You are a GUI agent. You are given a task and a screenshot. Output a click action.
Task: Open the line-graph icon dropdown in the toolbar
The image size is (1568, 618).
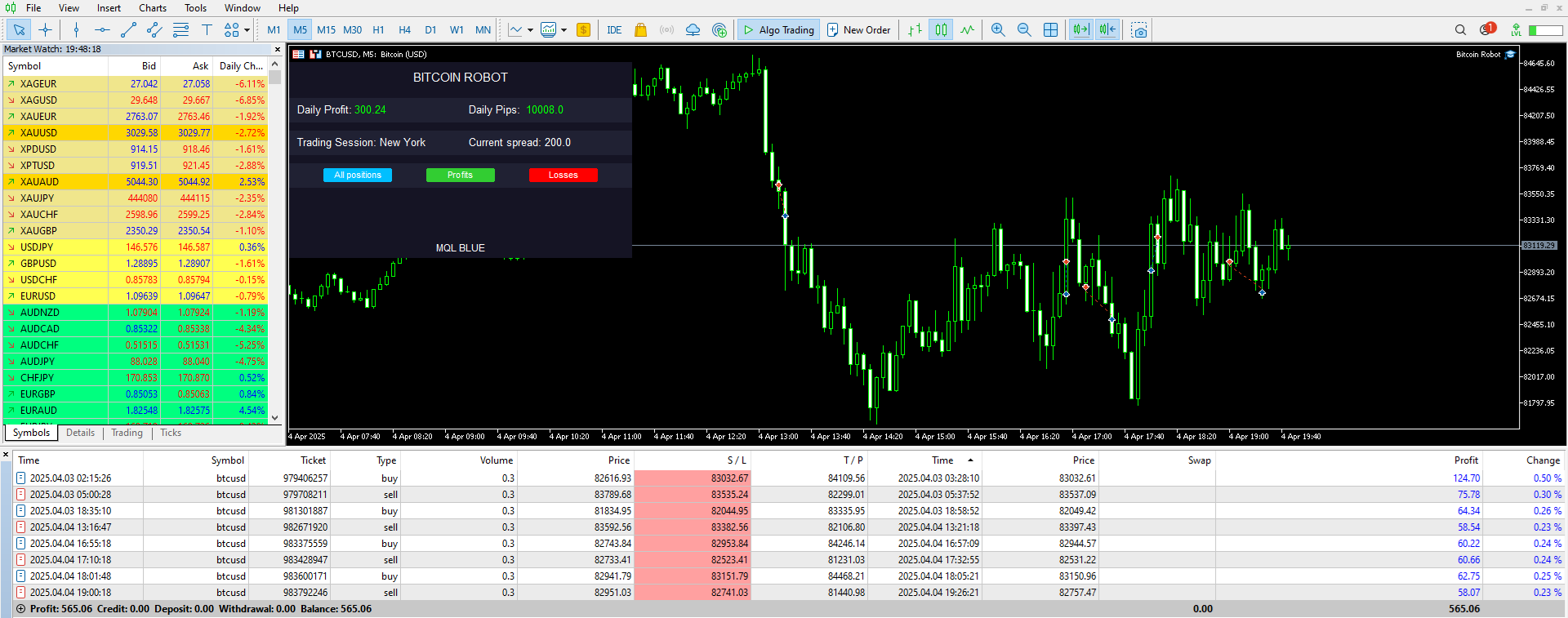[x=530, y=30]
